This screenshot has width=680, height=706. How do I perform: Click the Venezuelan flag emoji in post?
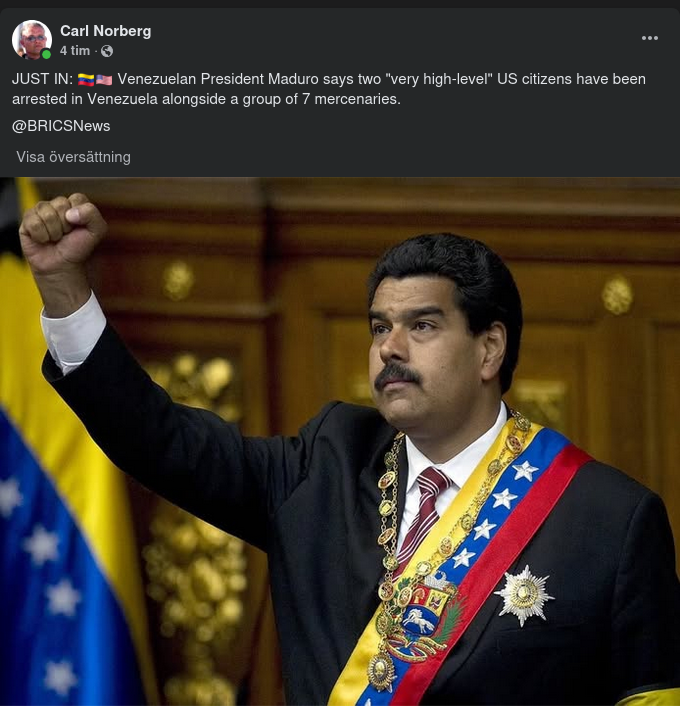click(86, 80)
